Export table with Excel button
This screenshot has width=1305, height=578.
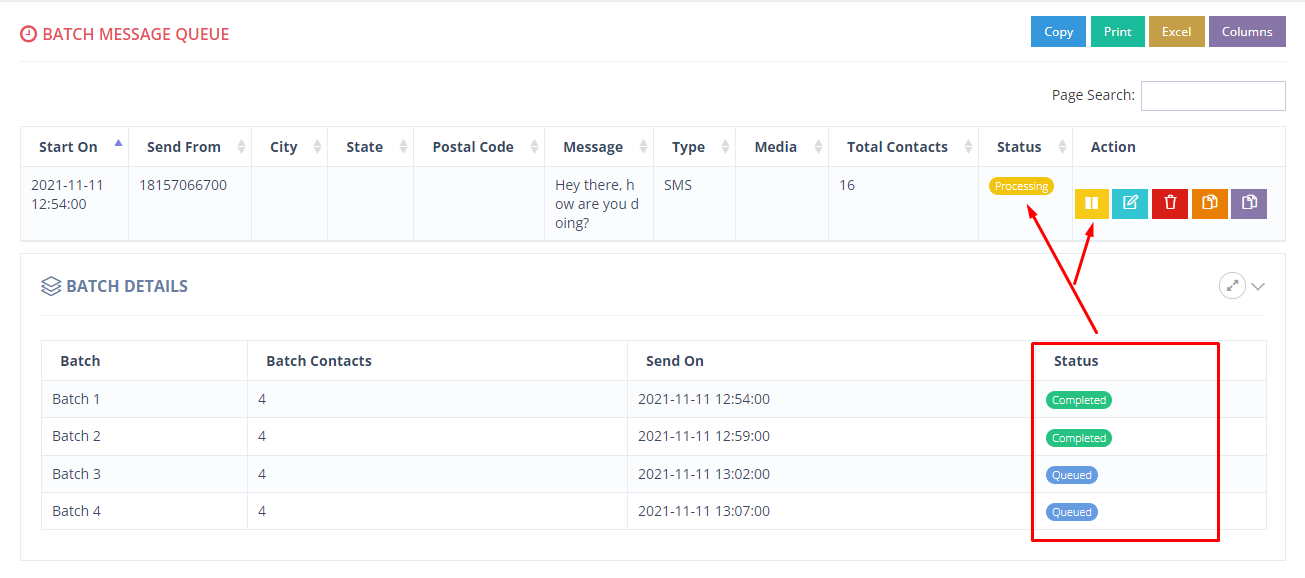pos(1176,32)
